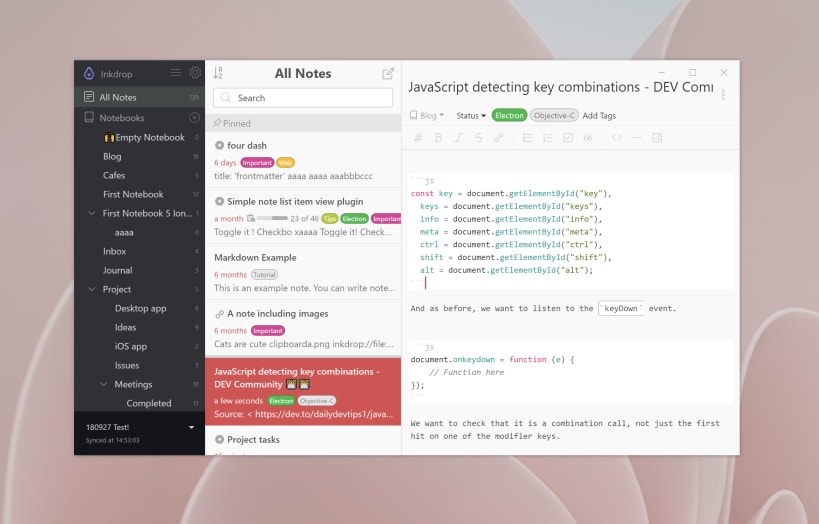Apply bold formatting in editor toolbar
Image resolution: width=819 pixels, height=524 pixels.
pyautogui.click(x=438, y=137)
